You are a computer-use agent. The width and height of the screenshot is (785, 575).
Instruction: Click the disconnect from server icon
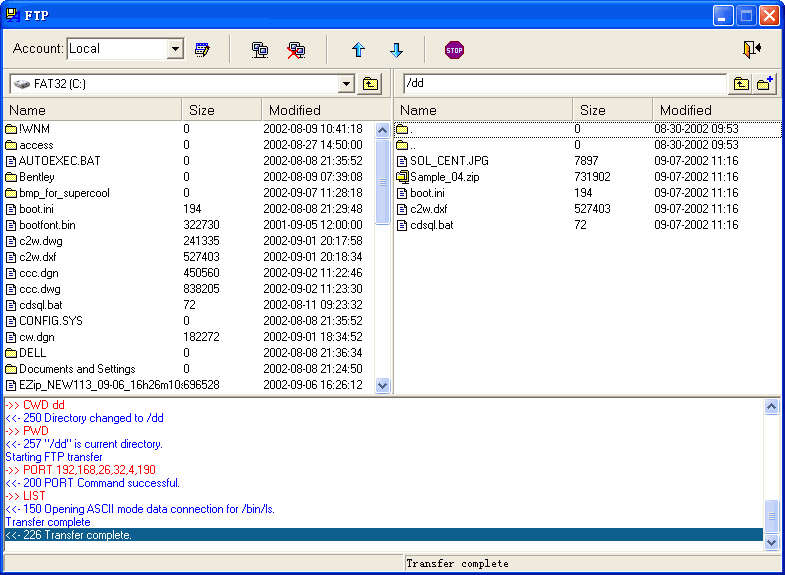point(296,49)
